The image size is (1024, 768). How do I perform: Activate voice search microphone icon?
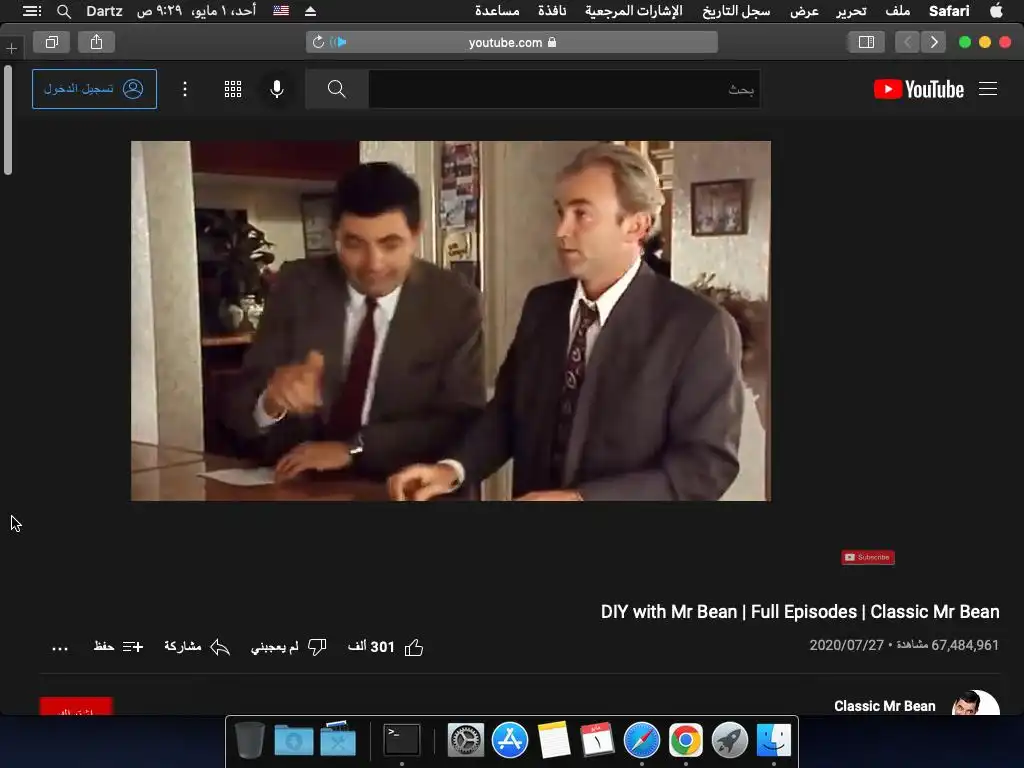coord(277,89)
